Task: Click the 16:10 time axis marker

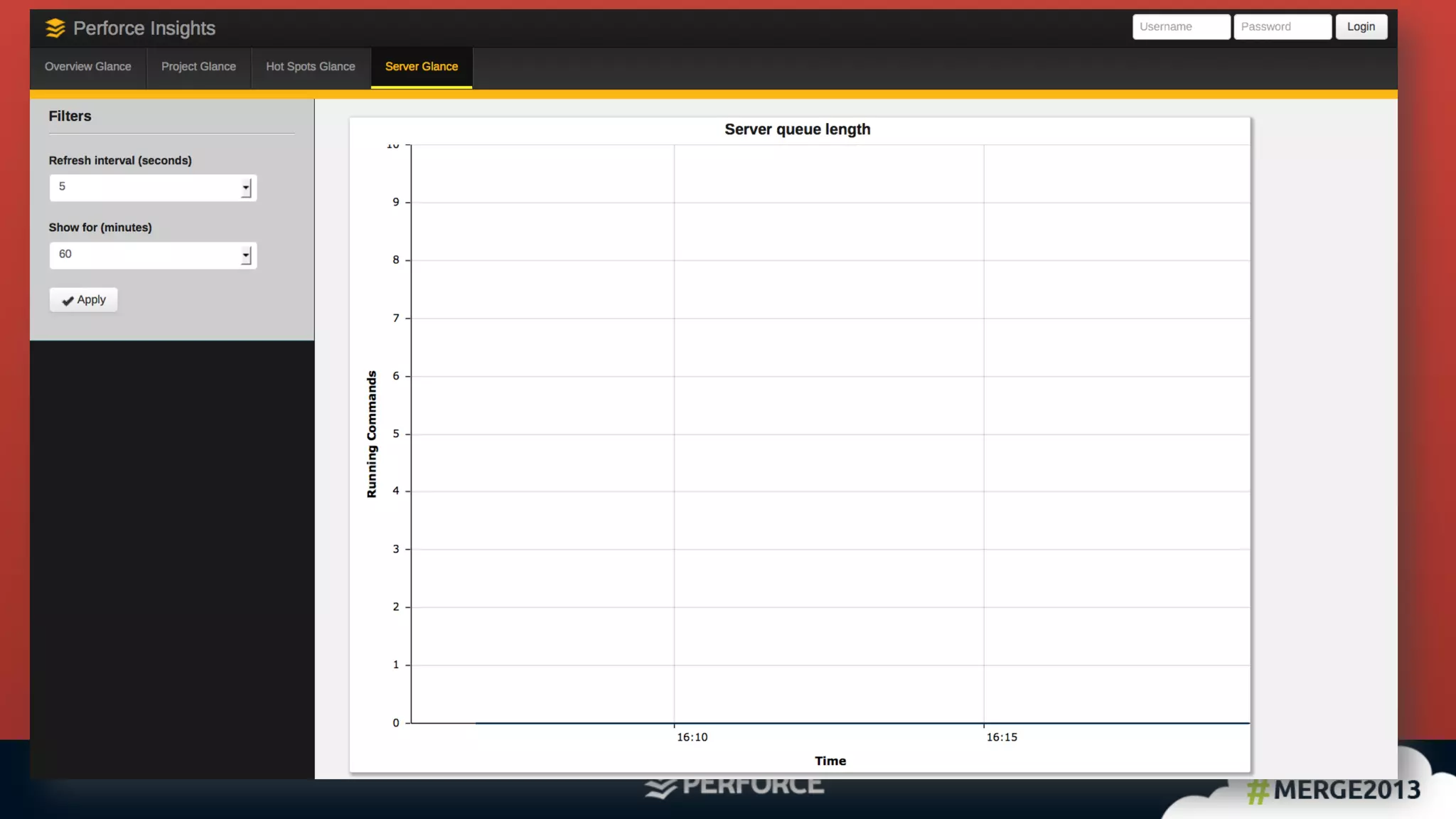Action: coord(692,737)
